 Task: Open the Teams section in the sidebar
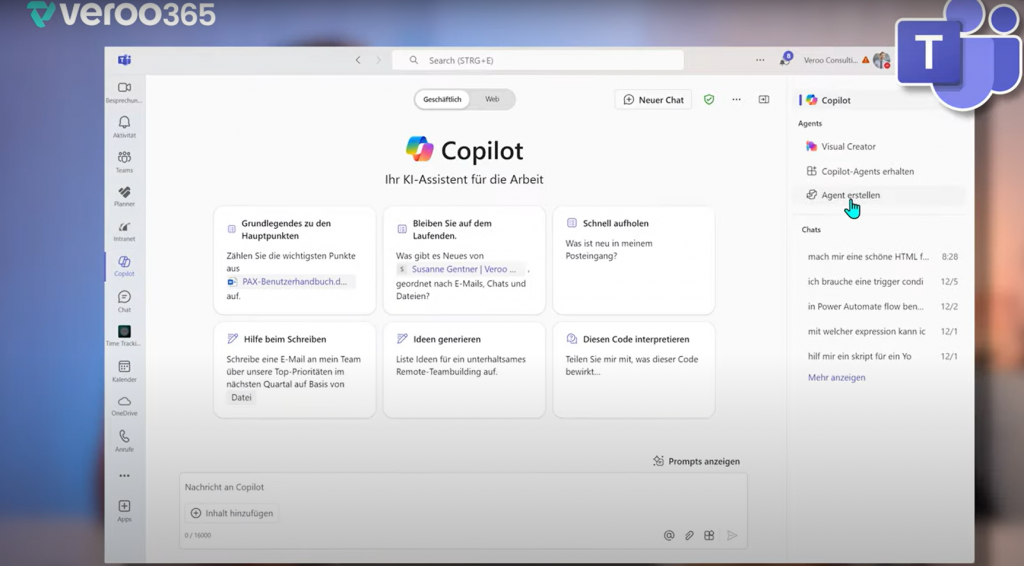pyautogui.click(x=124, y=161)
